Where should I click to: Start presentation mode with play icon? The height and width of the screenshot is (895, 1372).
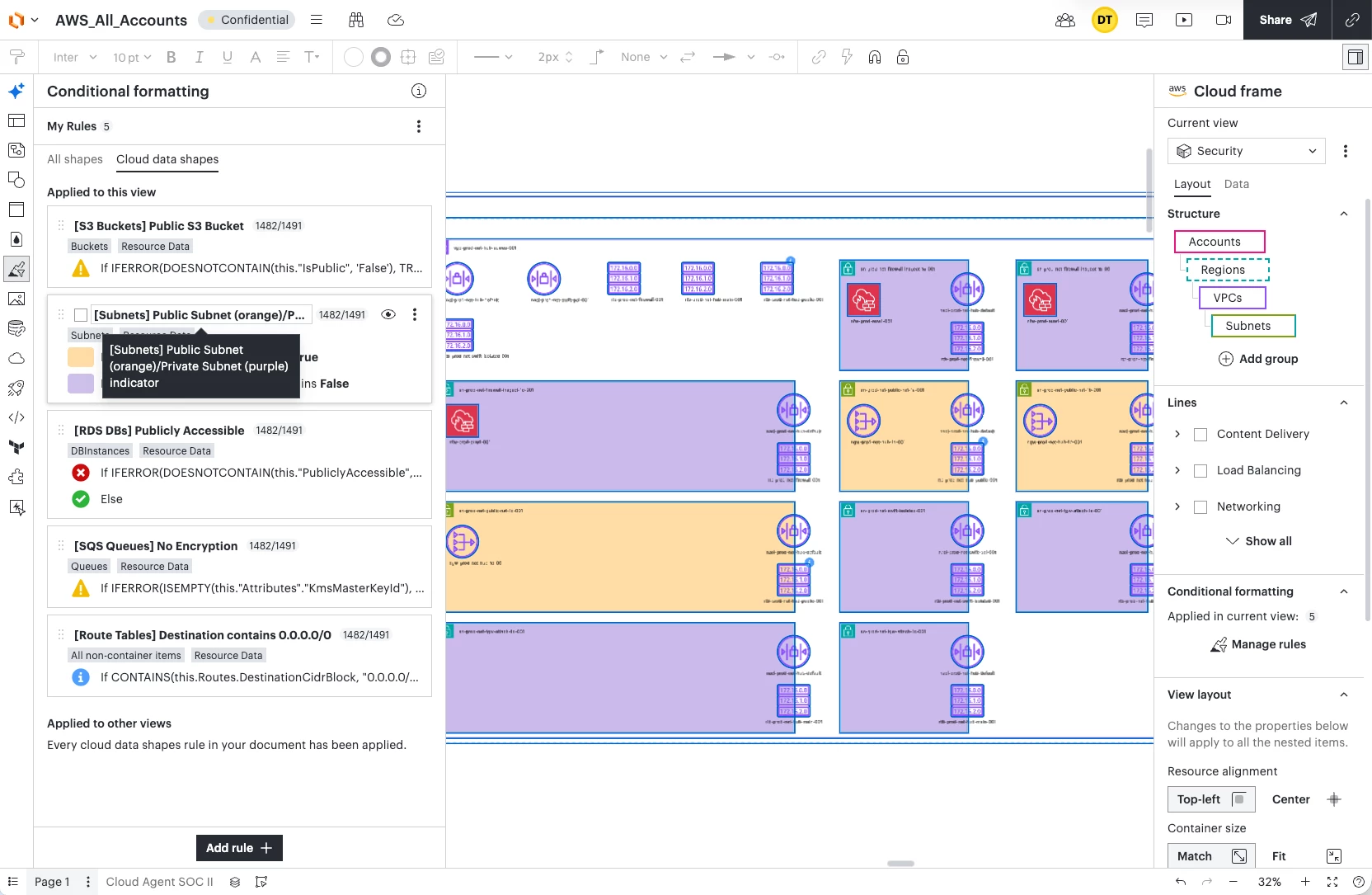[x=1184, y=20]
